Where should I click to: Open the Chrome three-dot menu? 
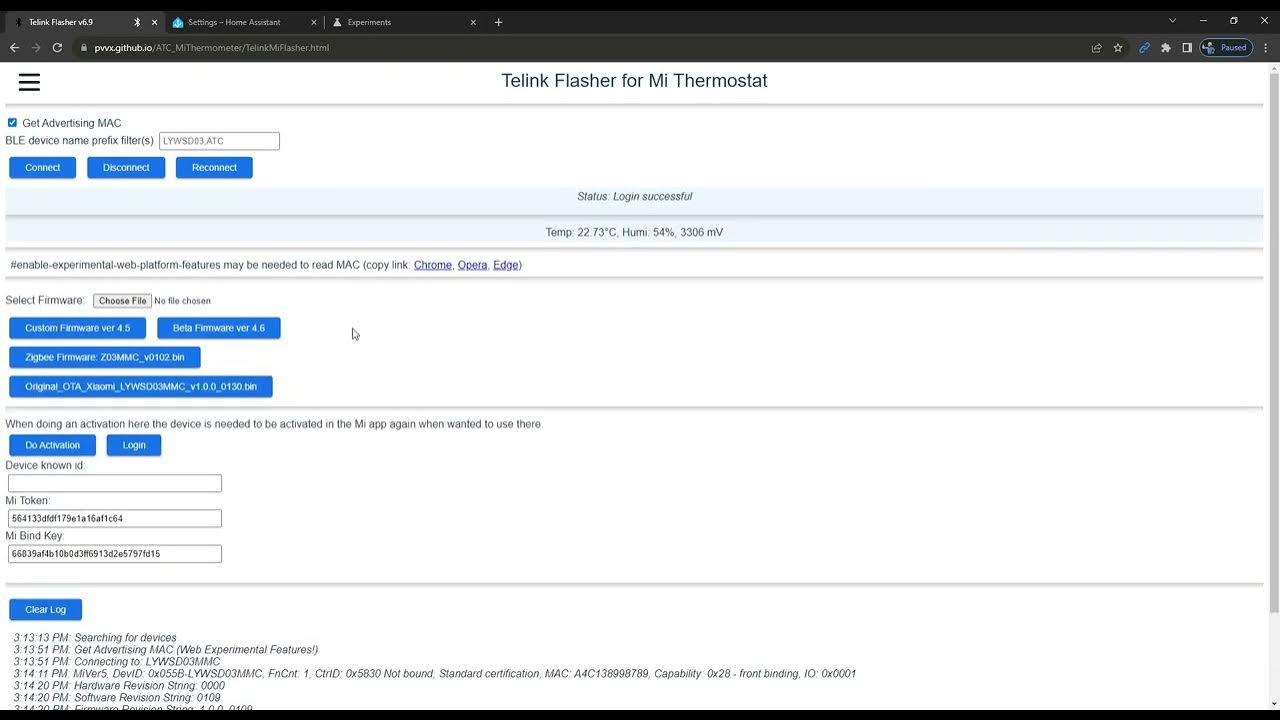(1266, 47)
